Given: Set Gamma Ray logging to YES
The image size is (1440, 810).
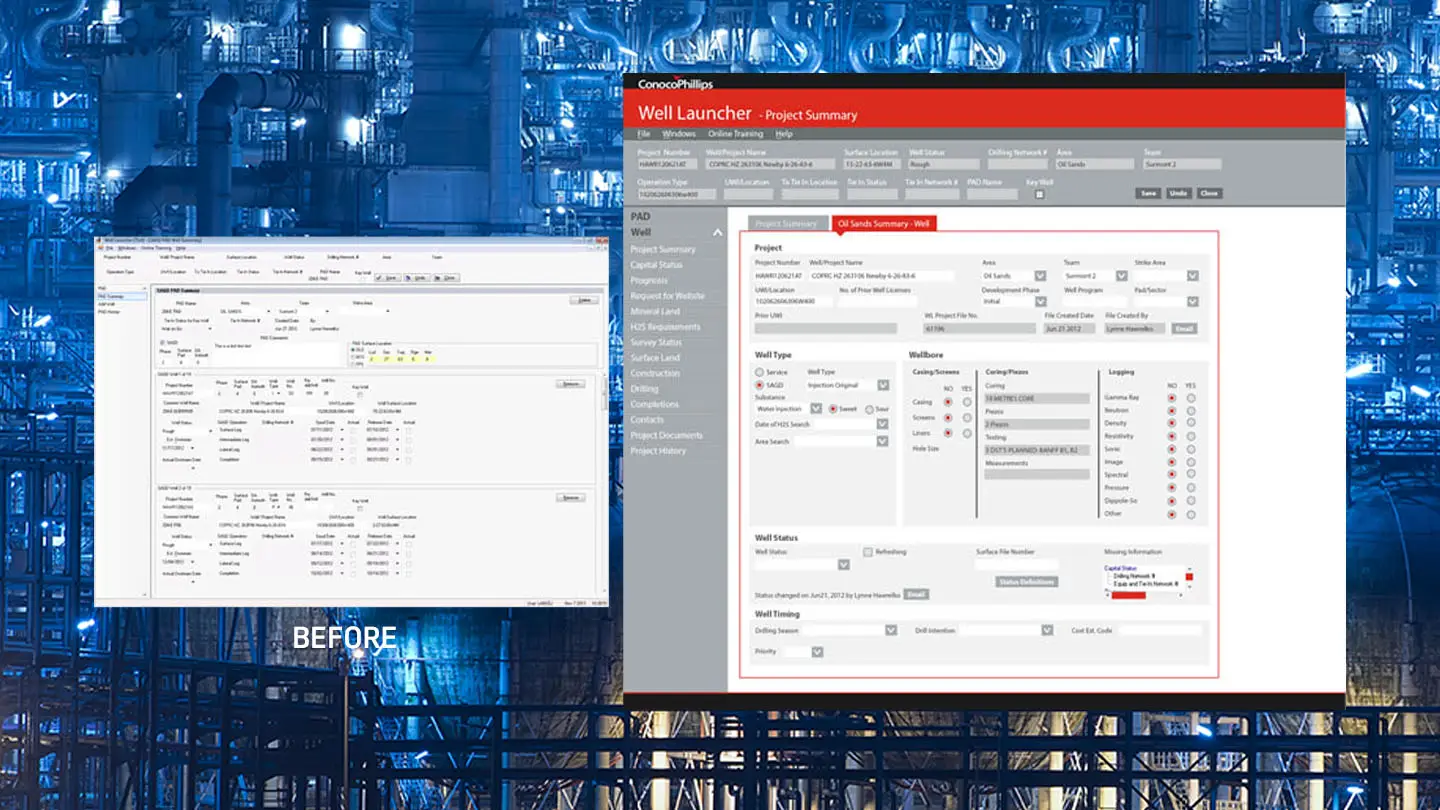Looking at the screenshot, I should tap(1190, 398).
